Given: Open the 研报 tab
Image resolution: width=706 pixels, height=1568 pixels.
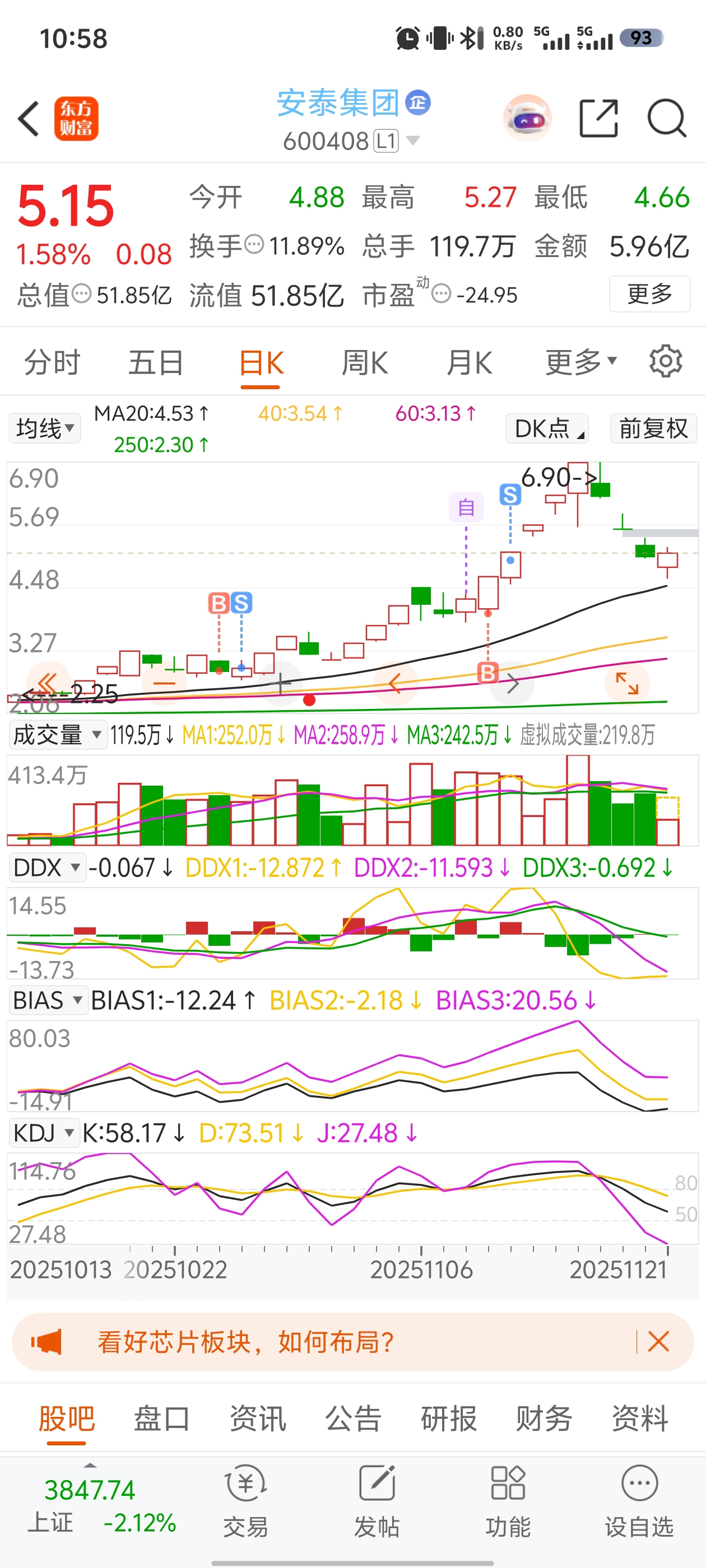Looking at the screenshot, I should pos(449,1418).
